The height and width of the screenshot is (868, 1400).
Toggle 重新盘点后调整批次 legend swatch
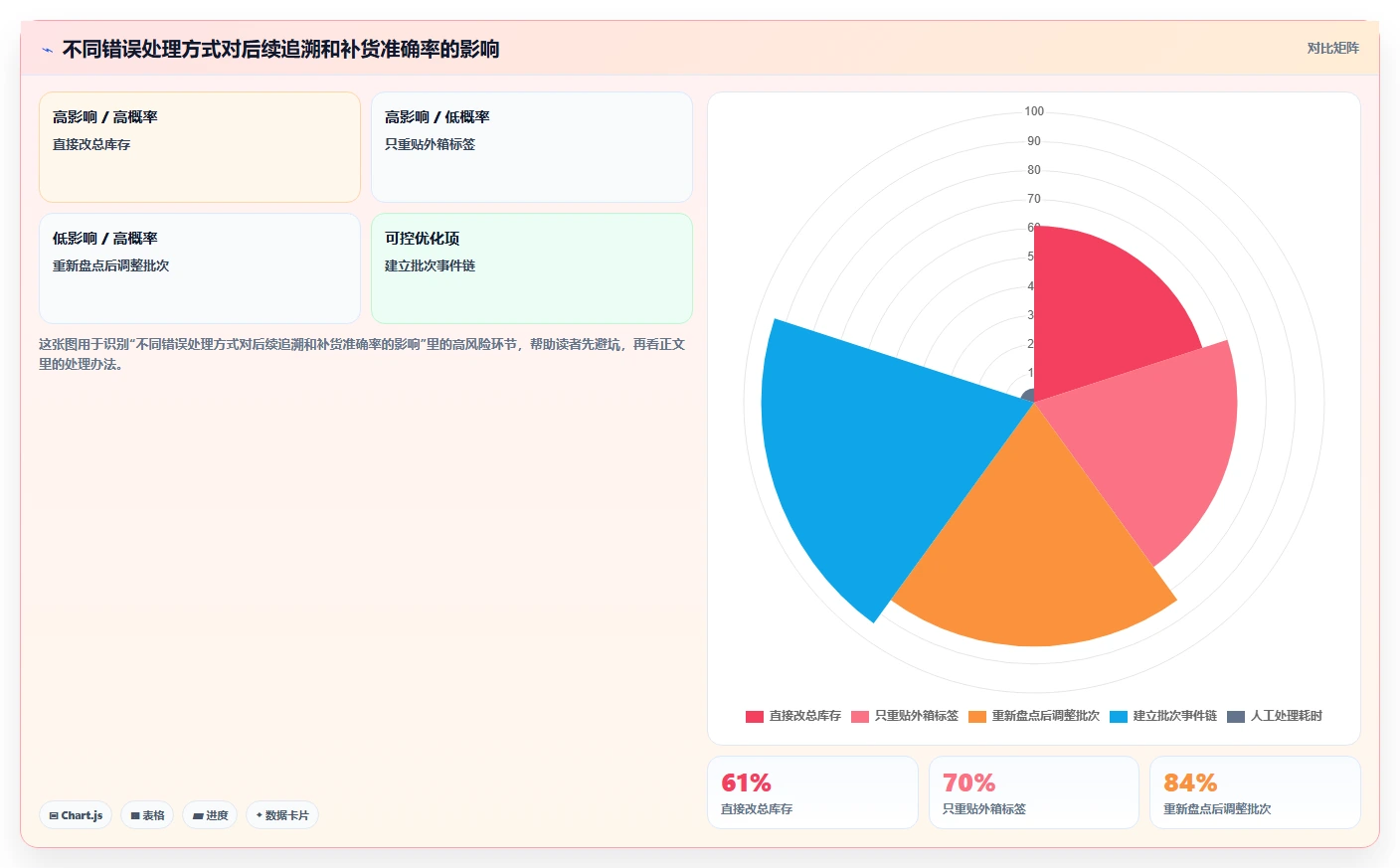tap(977, 716)
